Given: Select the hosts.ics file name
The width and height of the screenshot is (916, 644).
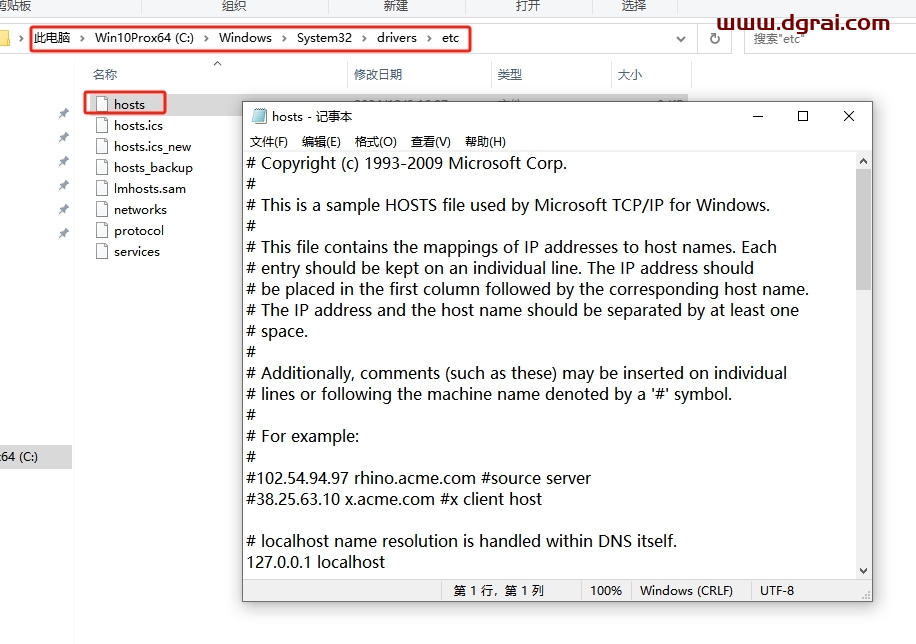Looking at the screenshot, I should tap(138, 125).
